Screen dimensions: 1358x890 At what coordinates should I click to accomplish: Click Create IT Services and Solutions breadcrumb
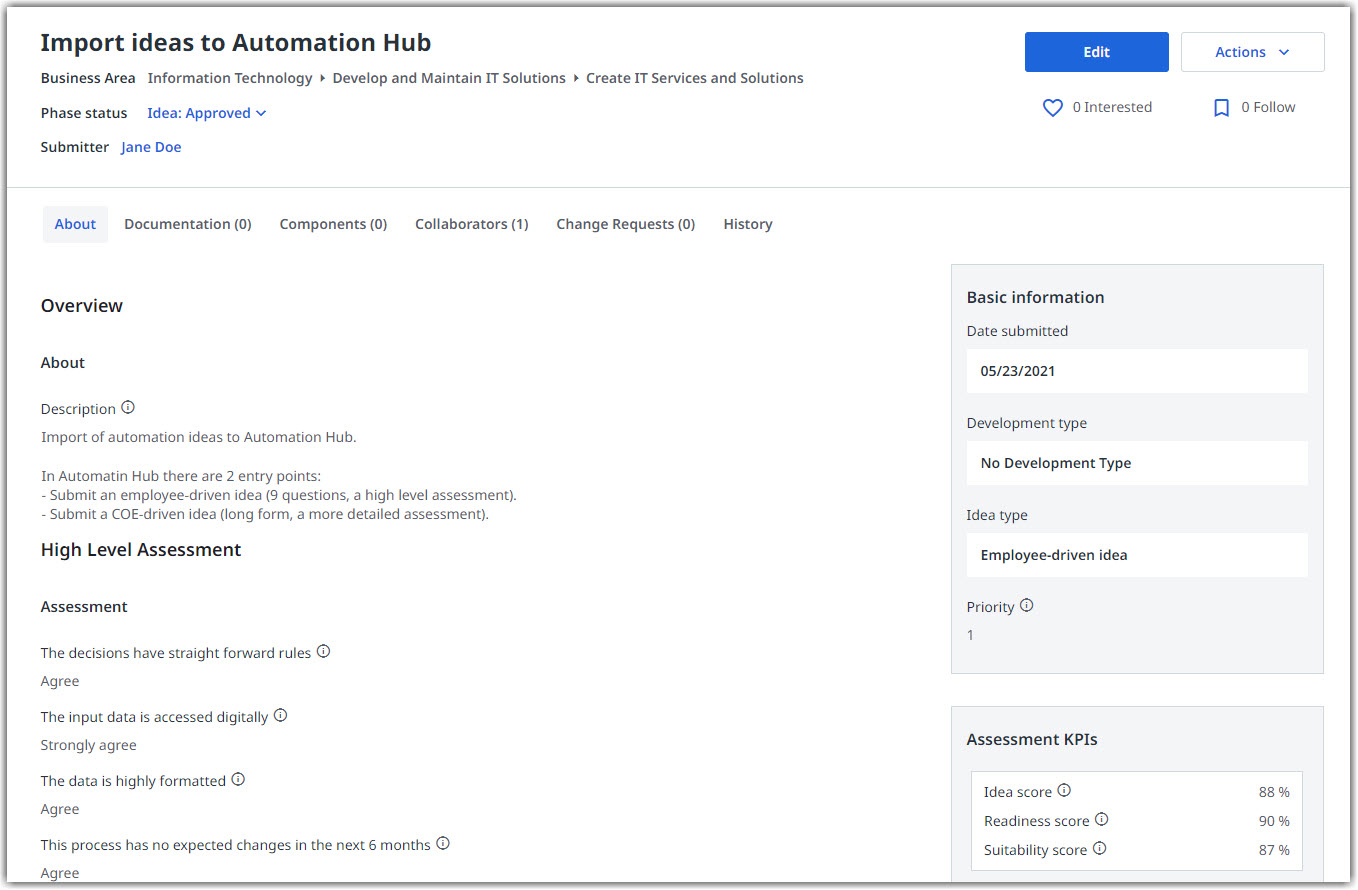pyautogui.click(x=695, y=78)
